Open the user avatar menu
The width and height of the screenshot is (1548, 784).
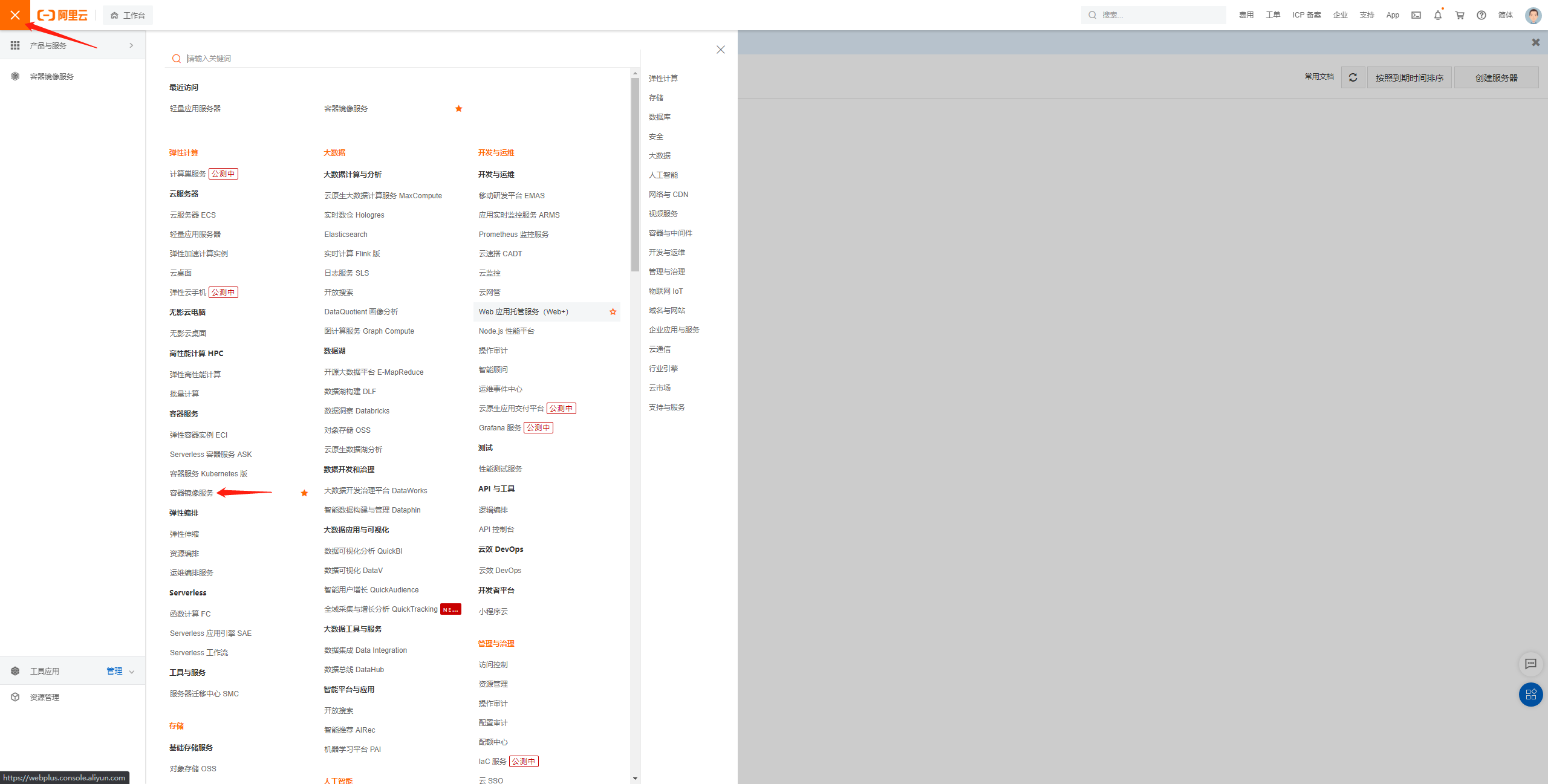coord(1533,15)
